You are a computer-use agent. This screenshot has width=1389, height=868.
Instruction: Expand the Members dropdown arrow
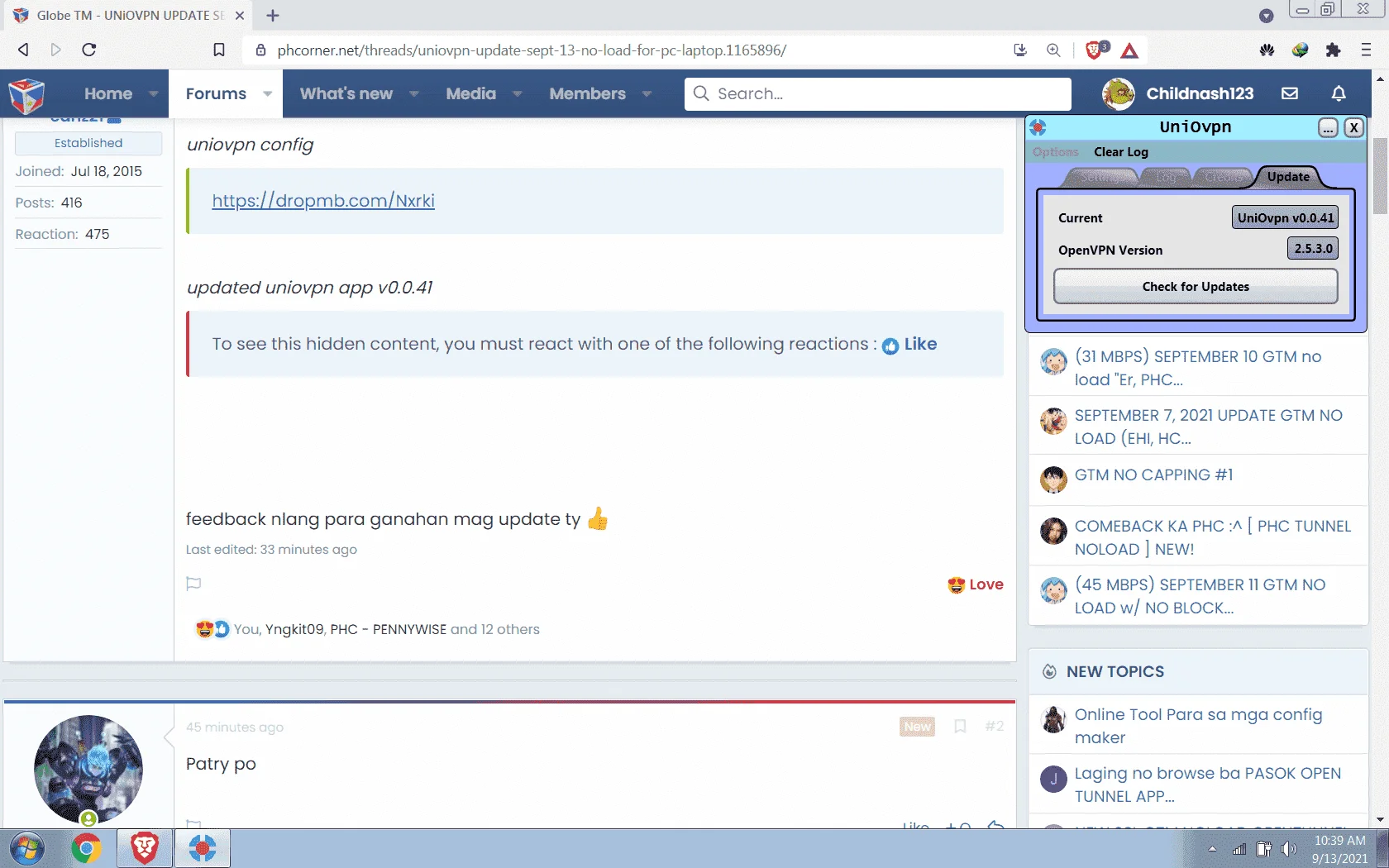point(647,93)
